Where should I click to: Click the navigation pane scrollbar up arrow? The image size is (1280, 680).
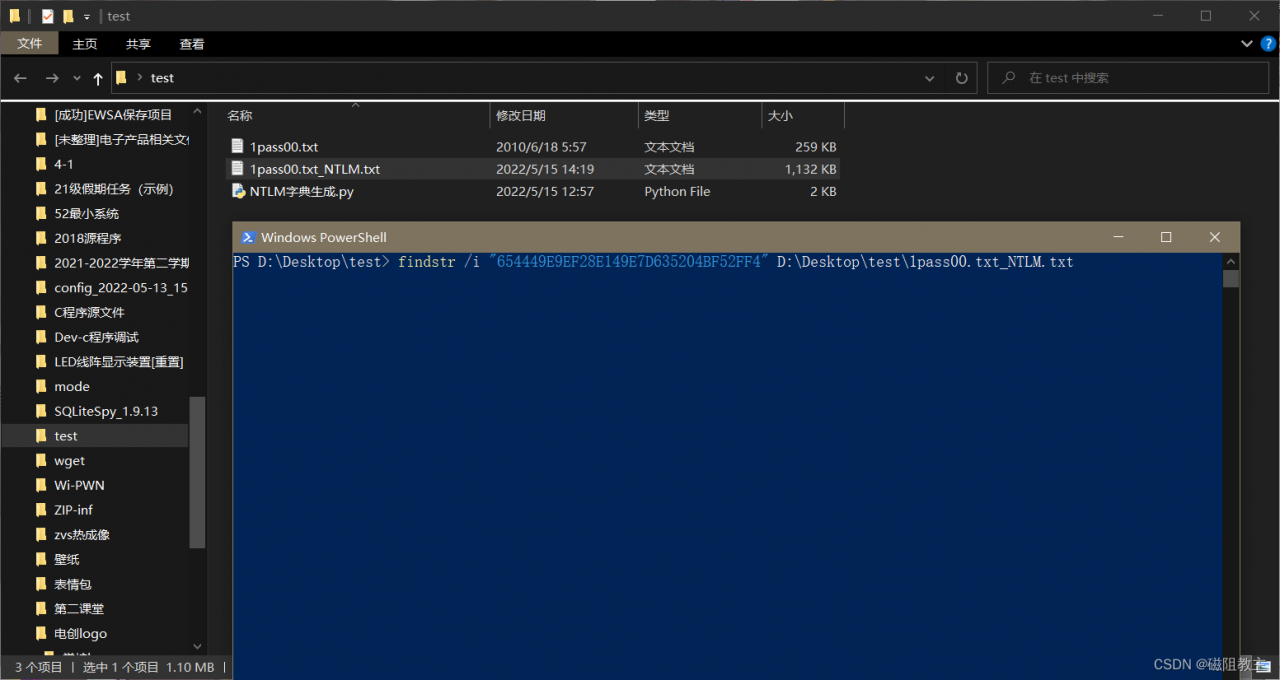pyautogui.click(x=197, y=111)
